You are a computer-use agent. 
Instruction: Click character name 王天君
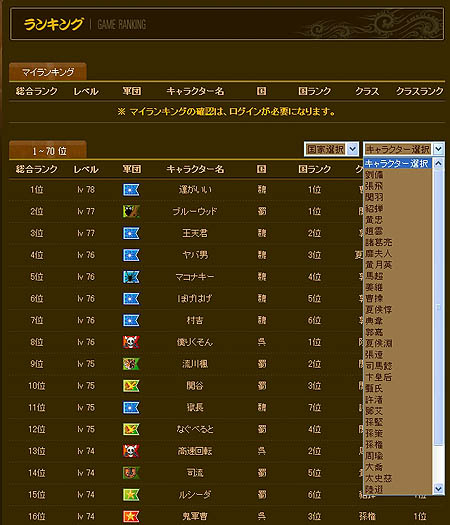click(195, 233)
